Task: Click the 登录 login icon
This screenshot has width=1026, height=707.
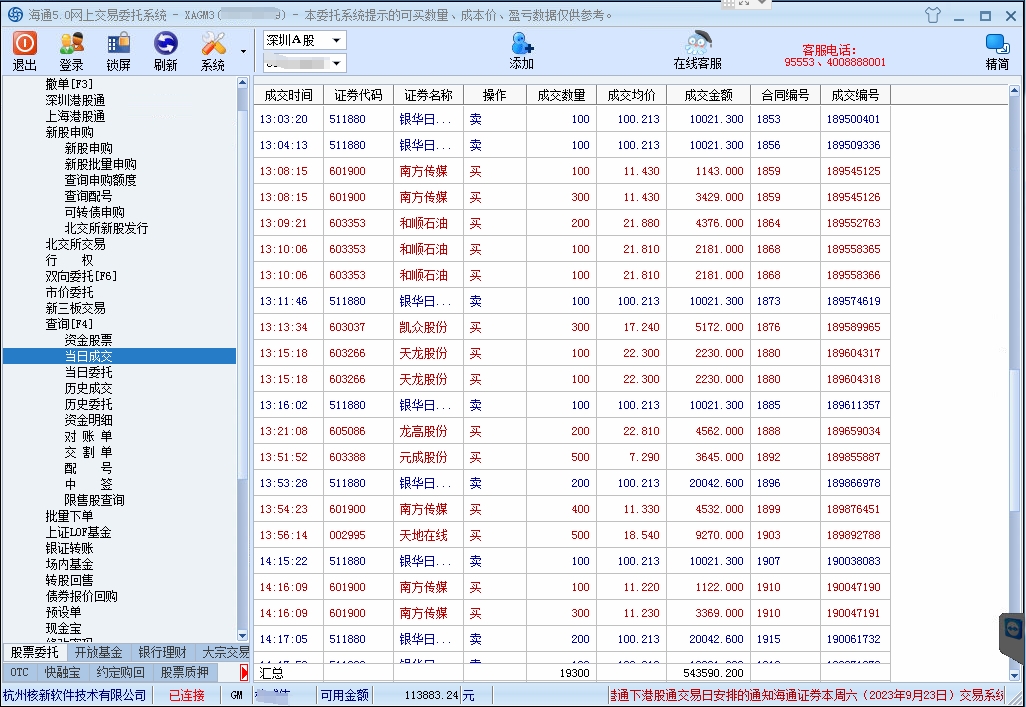Action: click(x=71, y=50)
